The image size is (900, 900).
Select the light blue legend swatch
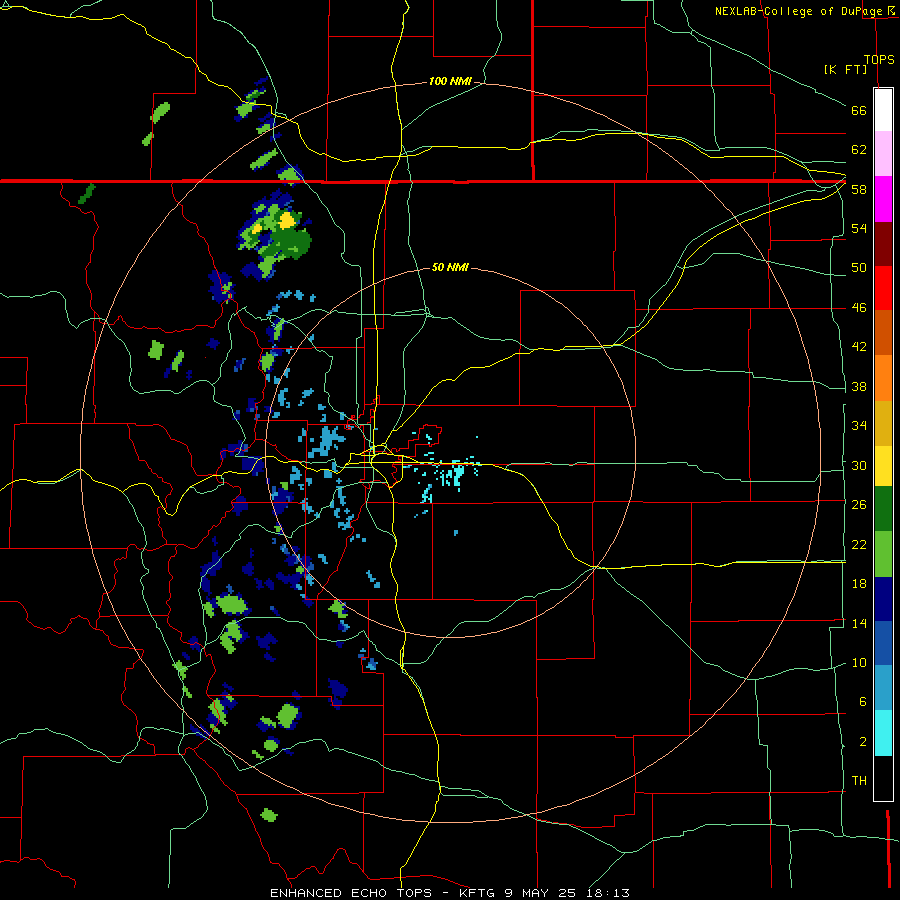click(883, 688)
